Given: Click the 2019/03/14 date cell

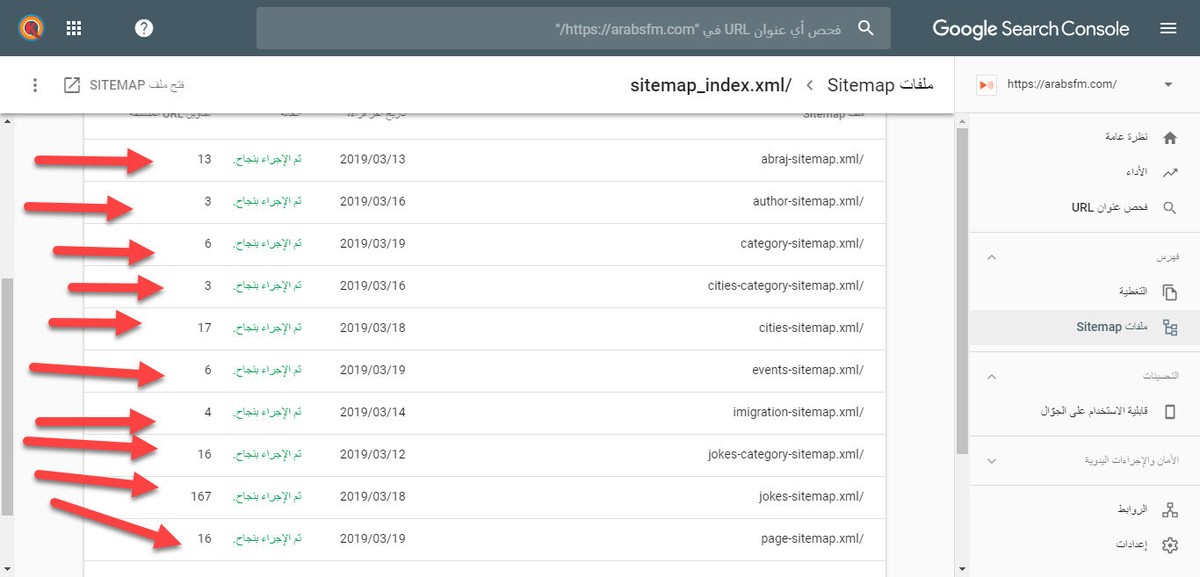Looking at the screenshot, I should click(x=373, y=413).
